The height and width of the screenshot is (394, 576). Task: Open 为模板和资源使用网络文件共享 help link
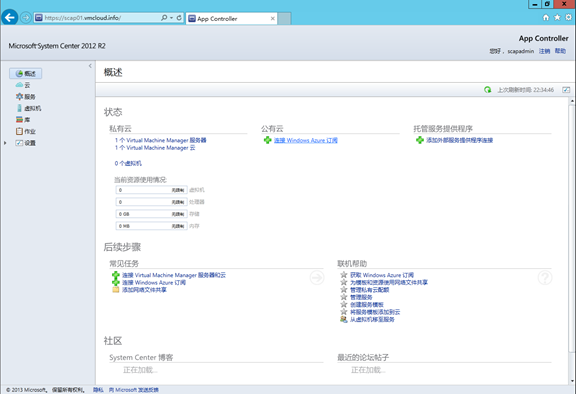[389, 282]
